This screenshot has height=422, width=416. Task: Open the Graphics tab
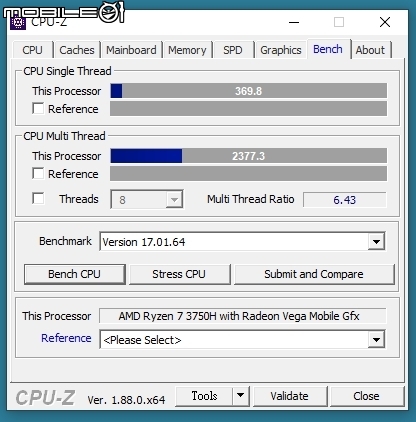pyautogui.click(x=281, y=50)
